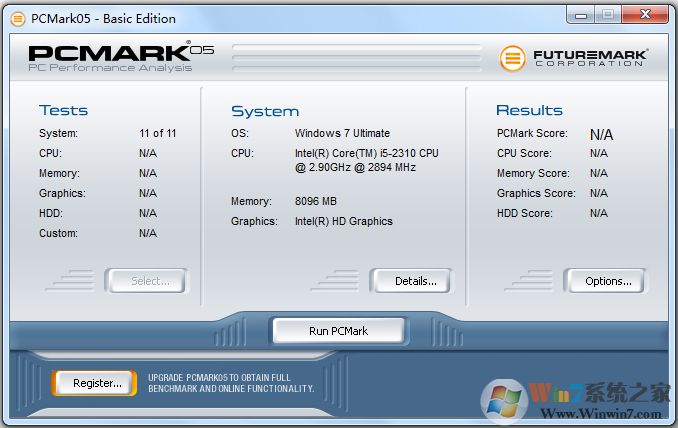The width and height of the screenshot is (678, 428).
Task: Click the System section heading
Action: pyautogui.click(x=265, y=111)
